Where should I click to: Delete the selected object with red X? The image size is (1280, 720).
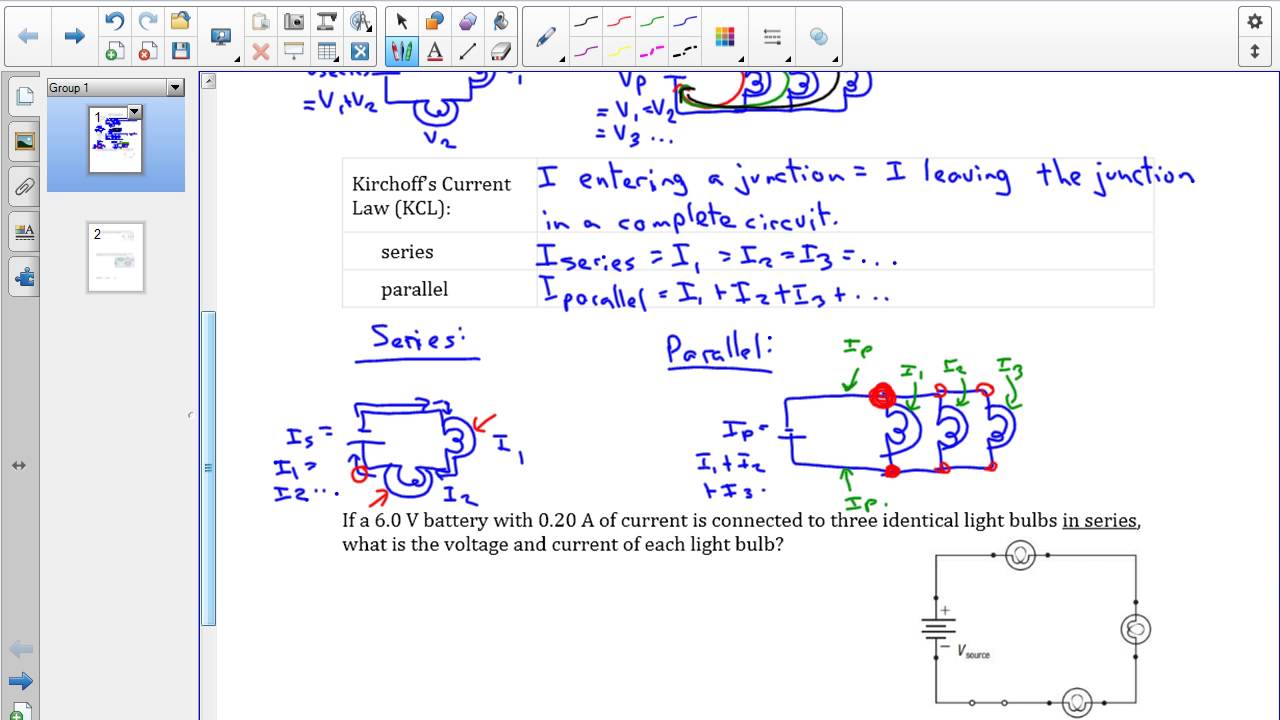[x=260, y=51]
